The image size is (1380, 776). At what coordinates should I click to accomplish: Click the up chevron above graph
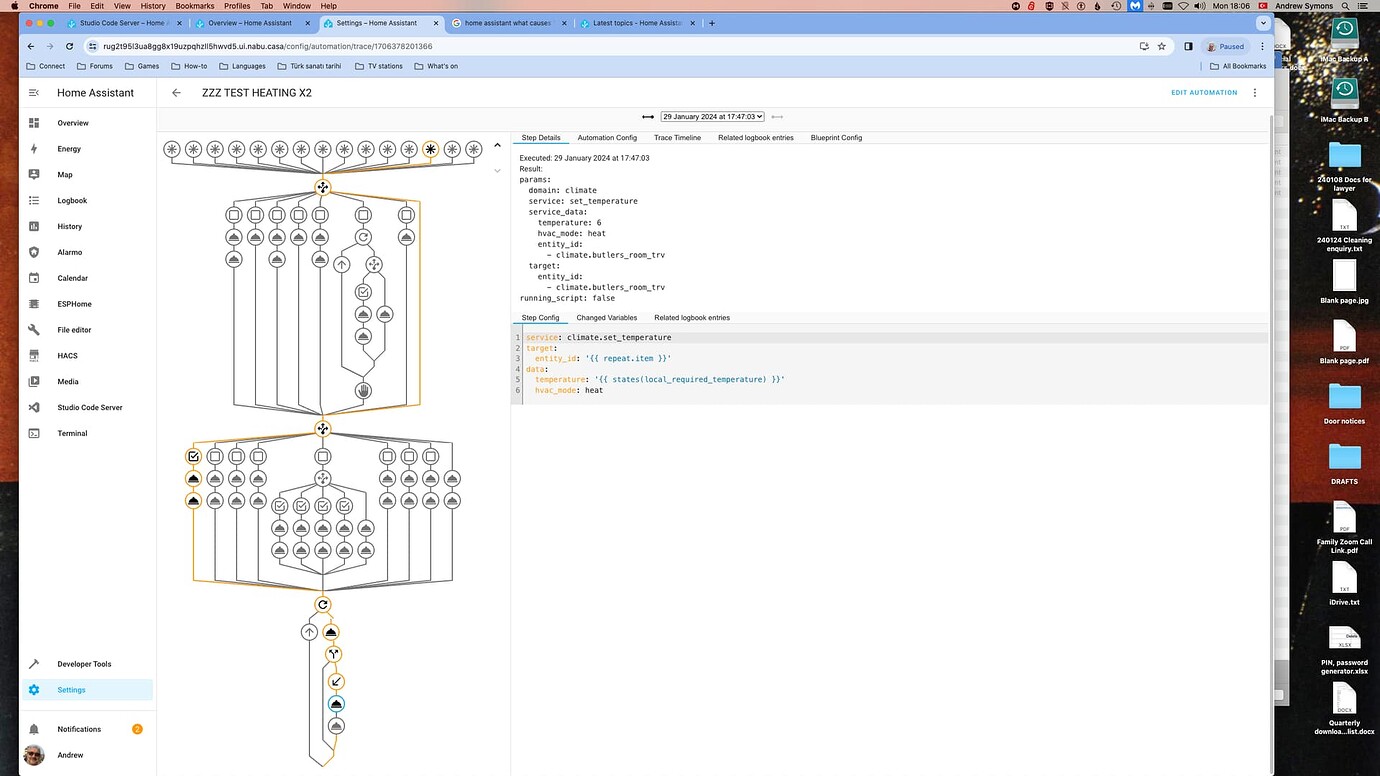497,145
